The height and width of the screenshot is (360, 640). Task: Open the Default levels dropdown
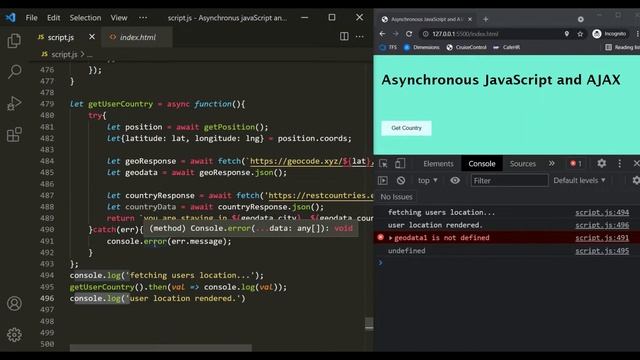pyautogui.click(x=580, y=180)
